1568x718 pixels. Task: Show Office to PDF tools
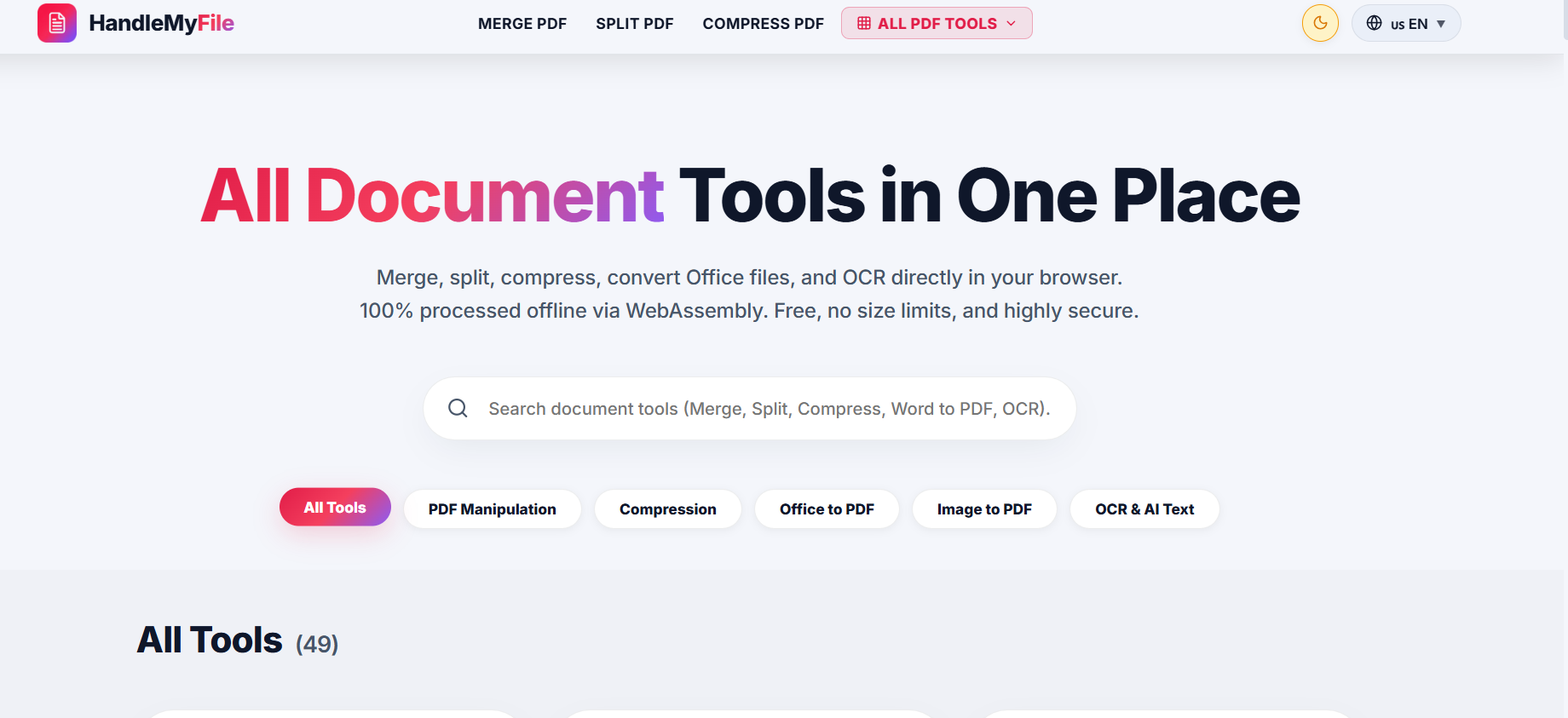click(827, 509)
